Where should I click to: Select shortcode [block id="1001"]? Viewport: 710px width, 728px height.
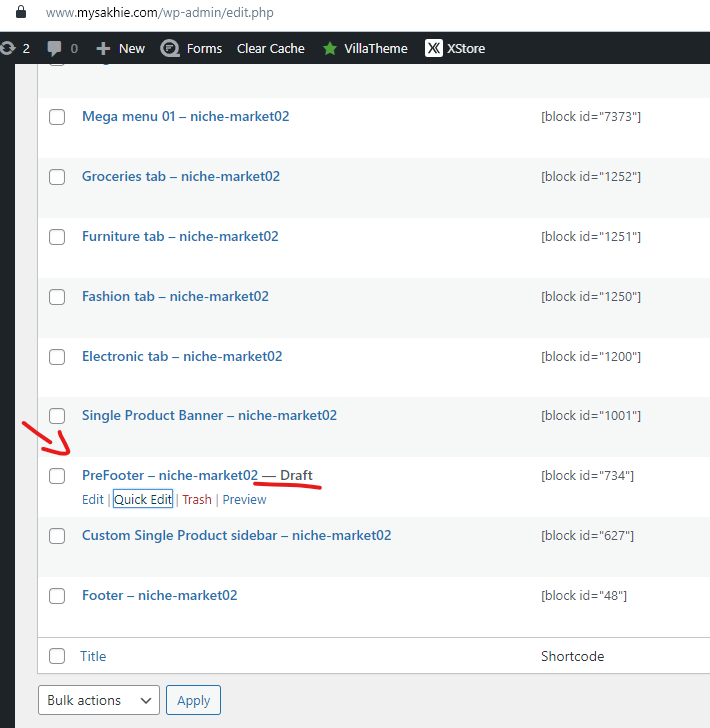[x=591, y=416]
